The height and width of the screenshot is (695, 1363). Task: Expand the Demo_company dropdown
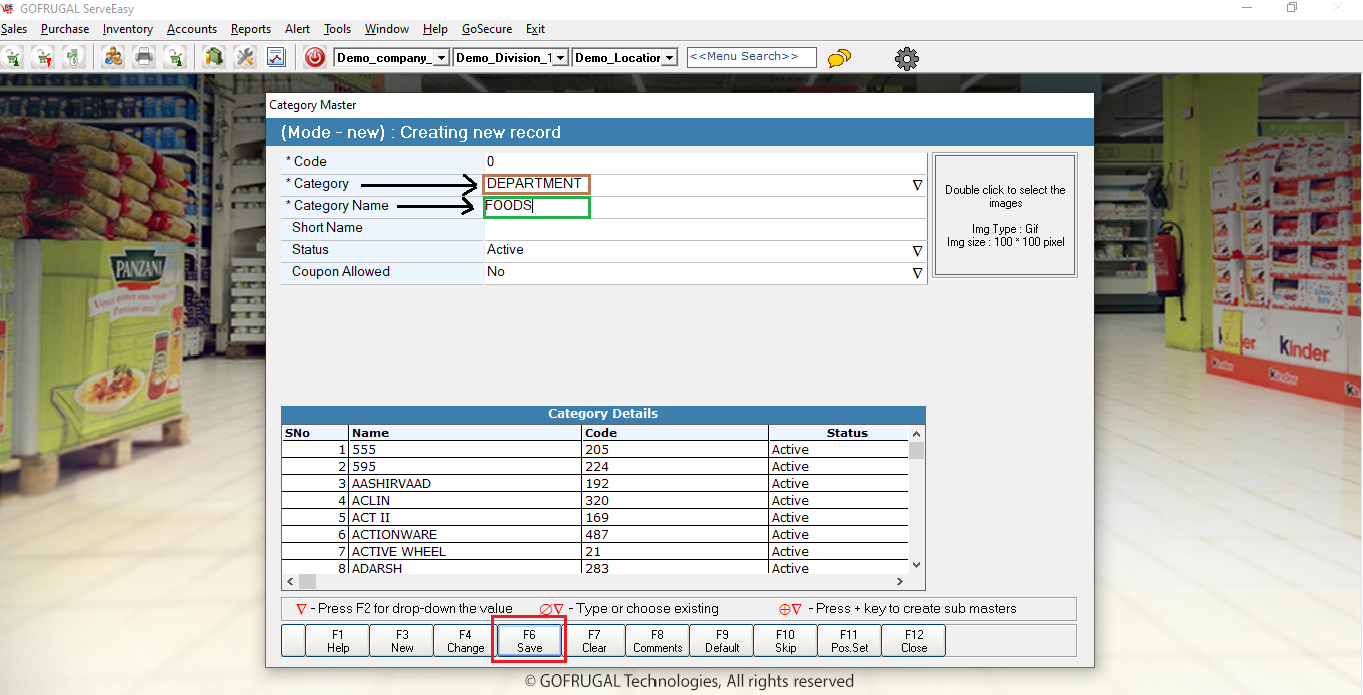point(441,58)
